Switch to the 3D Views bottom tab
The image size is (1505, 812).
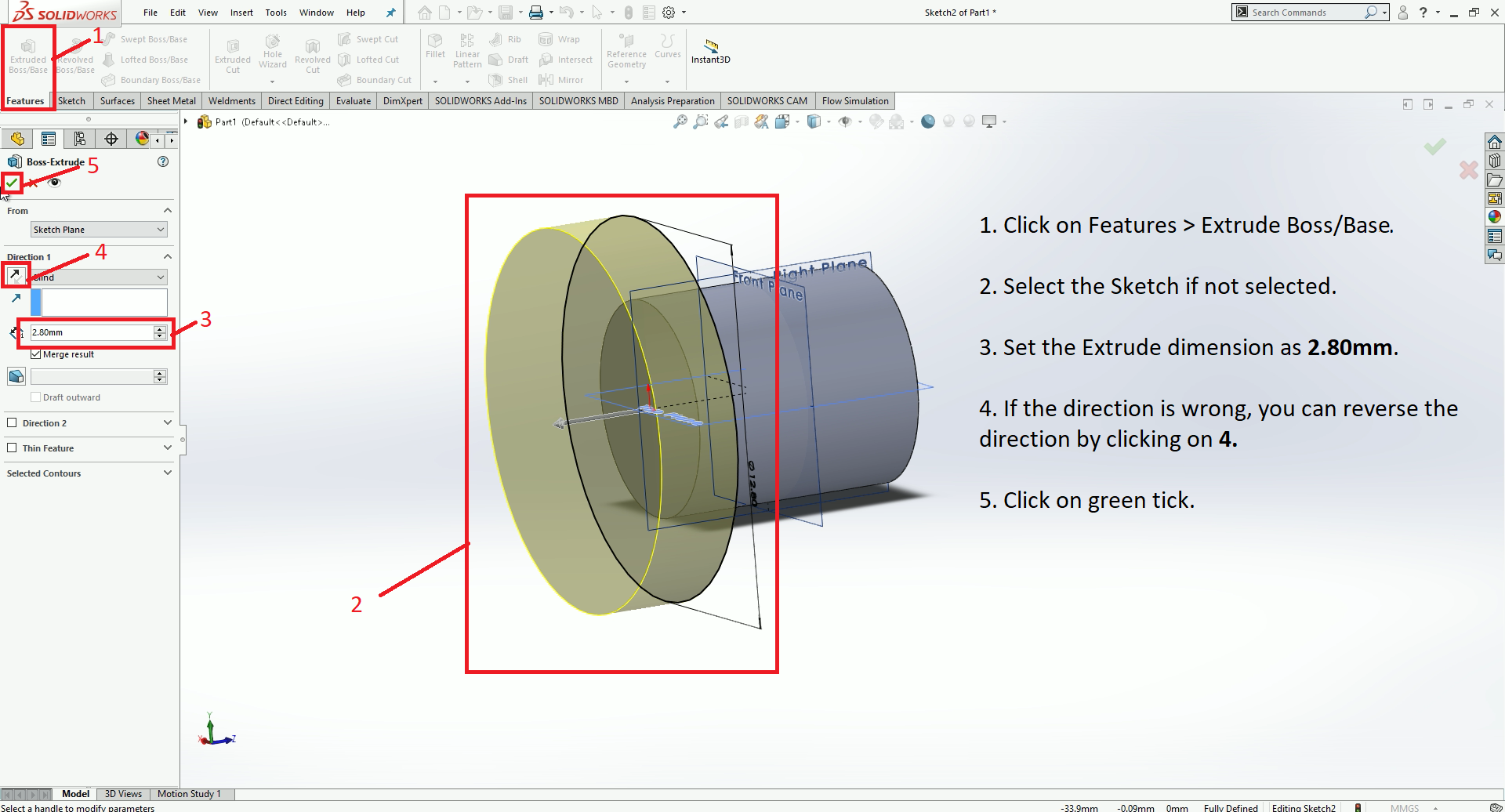pos(123,794)
